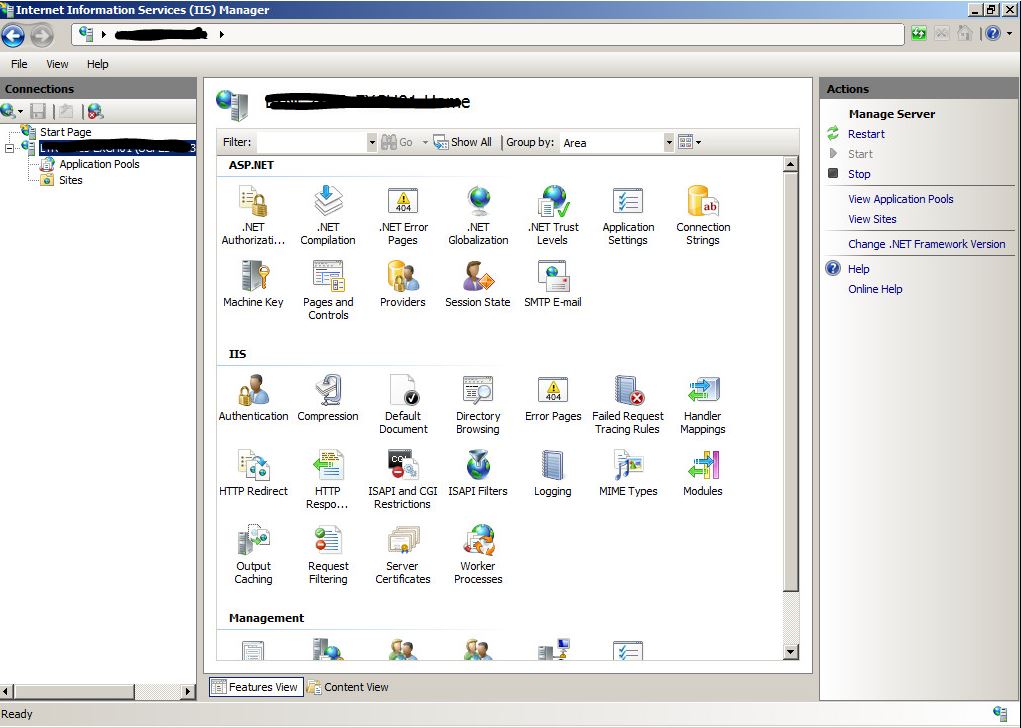Open .NET Trust Levels feature
Image resolution: width=1021 pixels, height=728 pixels.
pyautogui.click(x=553, y=215)
